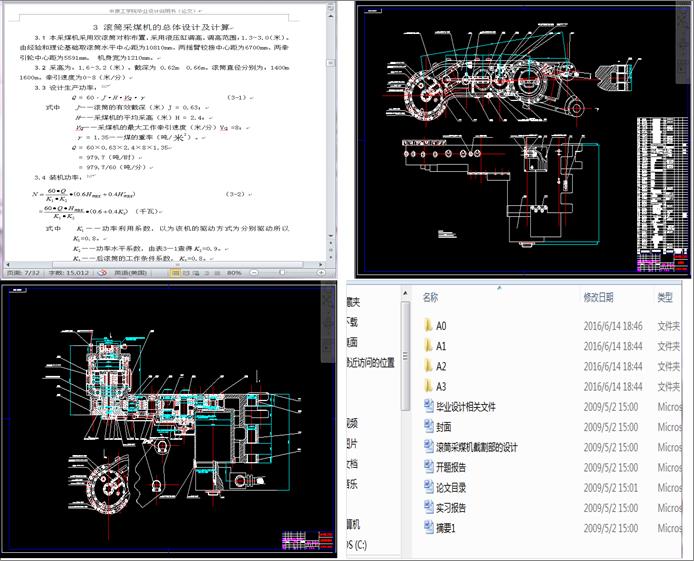Click Word horizontal scrollbar right arrow
694x561 pixels.
(x=321, y=265)
